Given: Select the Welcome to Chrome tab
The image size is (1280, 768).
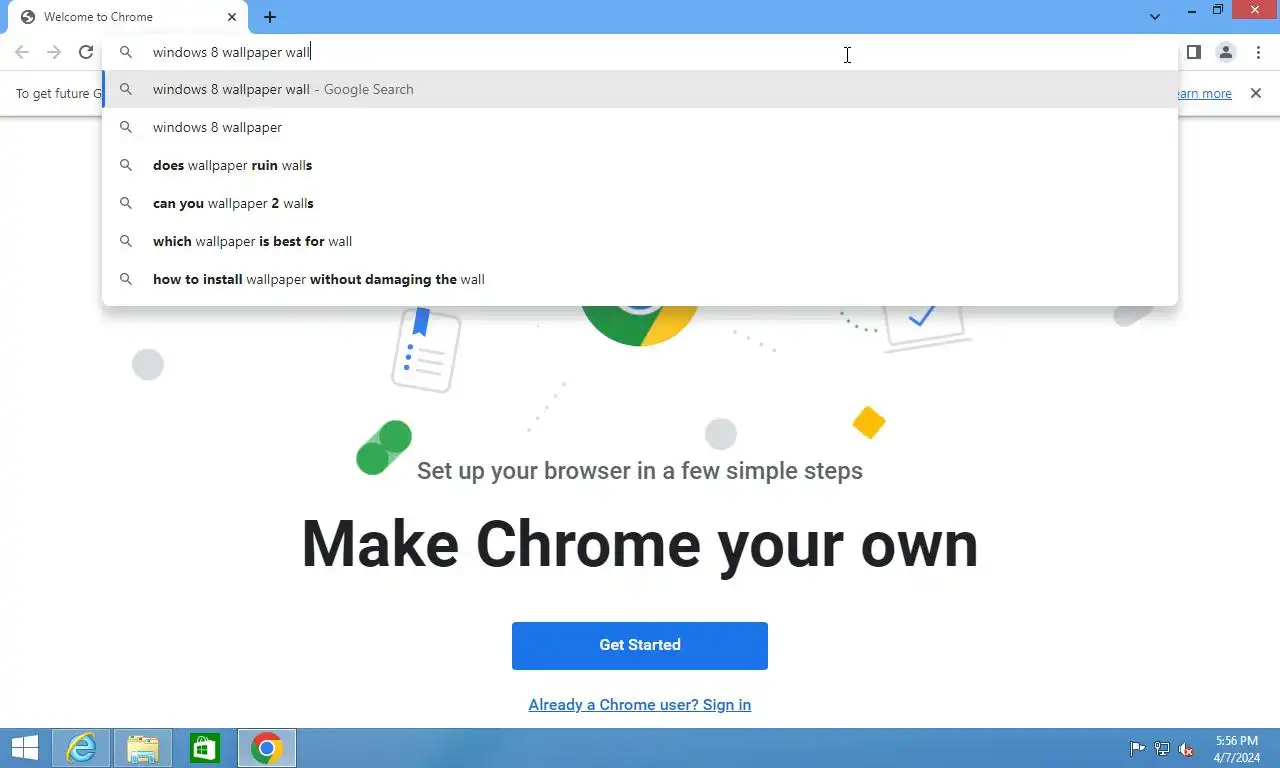Looking at the screenshot, I should click(126, 17).
